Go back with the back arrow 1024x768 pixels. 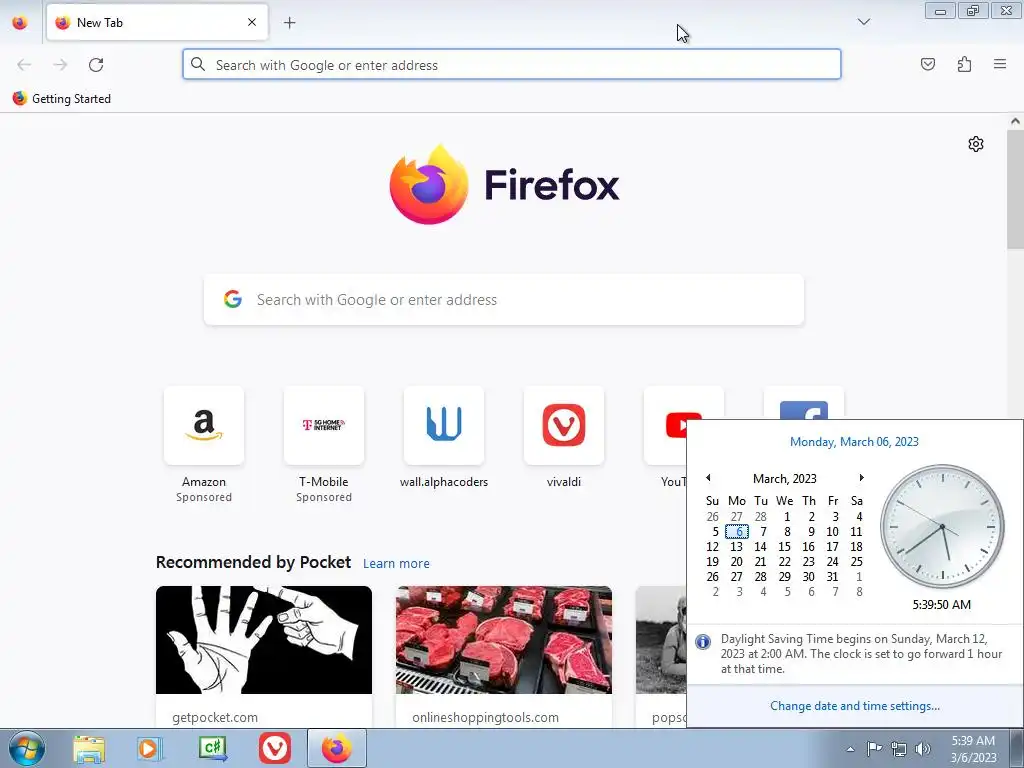pos(24,65)
